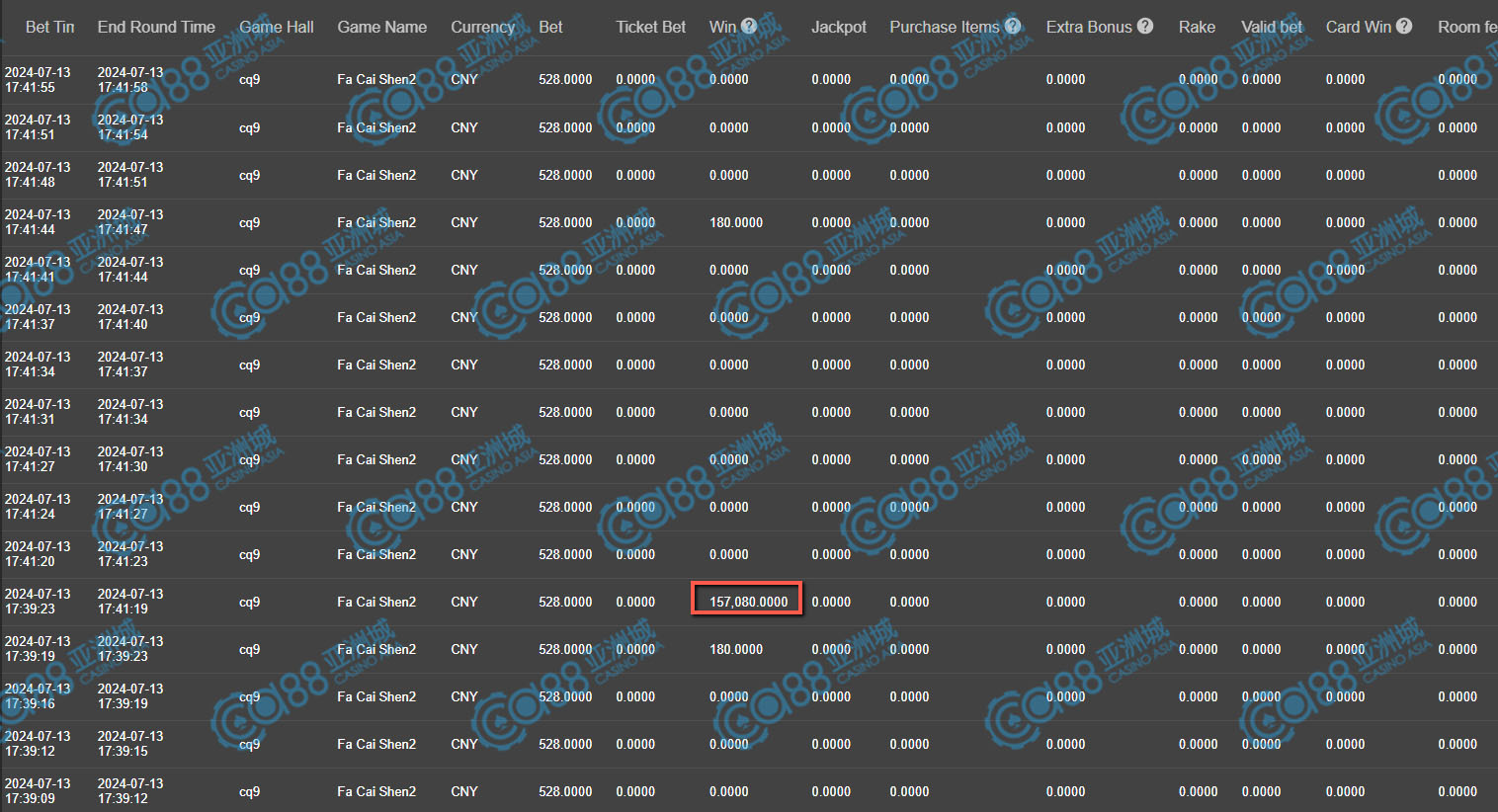The width and height of the screenshot is (1498, 812).
Task: Select the end round time 17:41:19
Action: point(130,602)
